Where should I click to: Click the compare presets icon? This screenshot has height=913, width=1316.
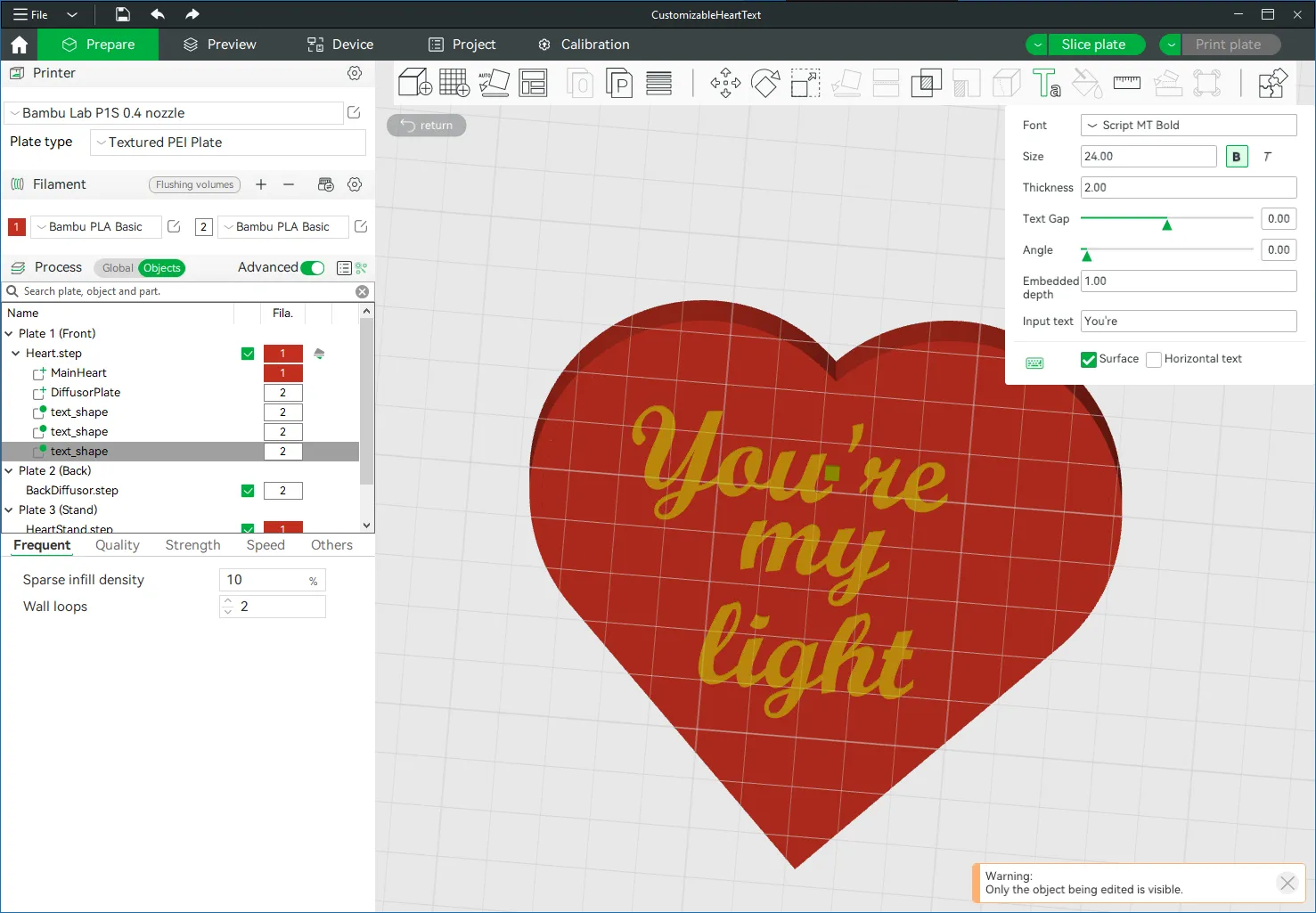361,268
